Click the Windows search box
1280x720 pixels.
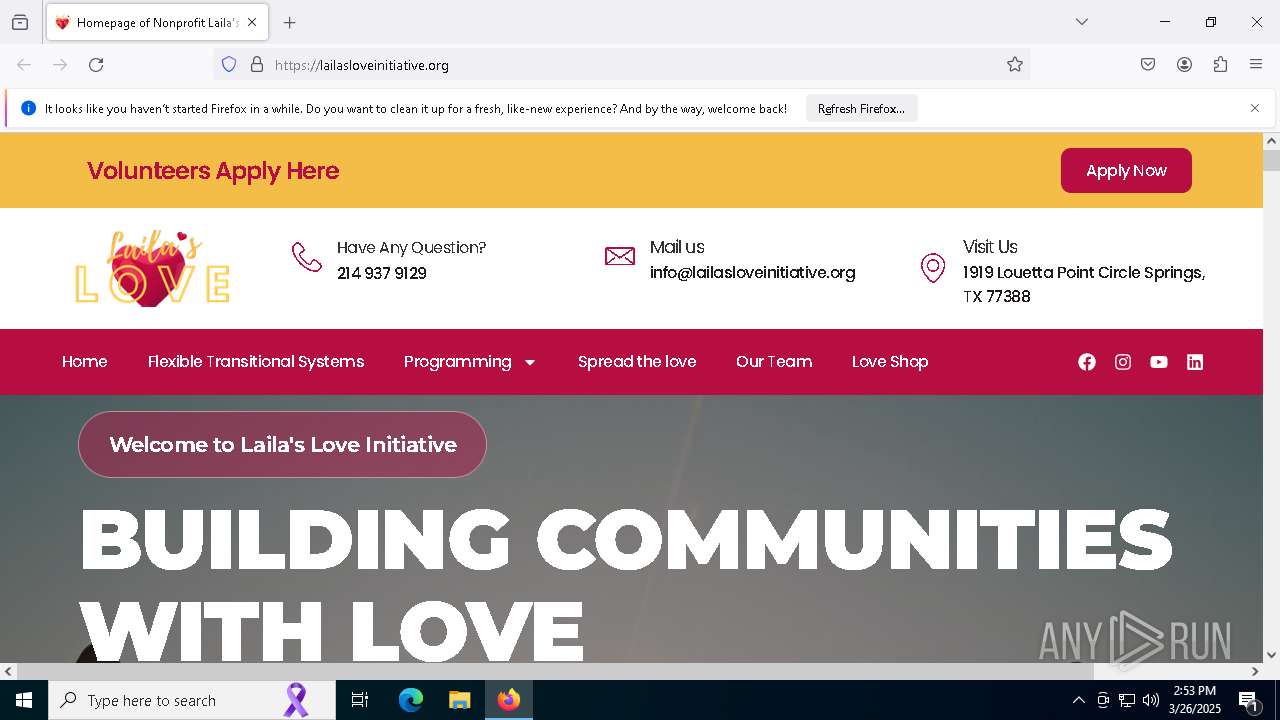tap(192, 700)
